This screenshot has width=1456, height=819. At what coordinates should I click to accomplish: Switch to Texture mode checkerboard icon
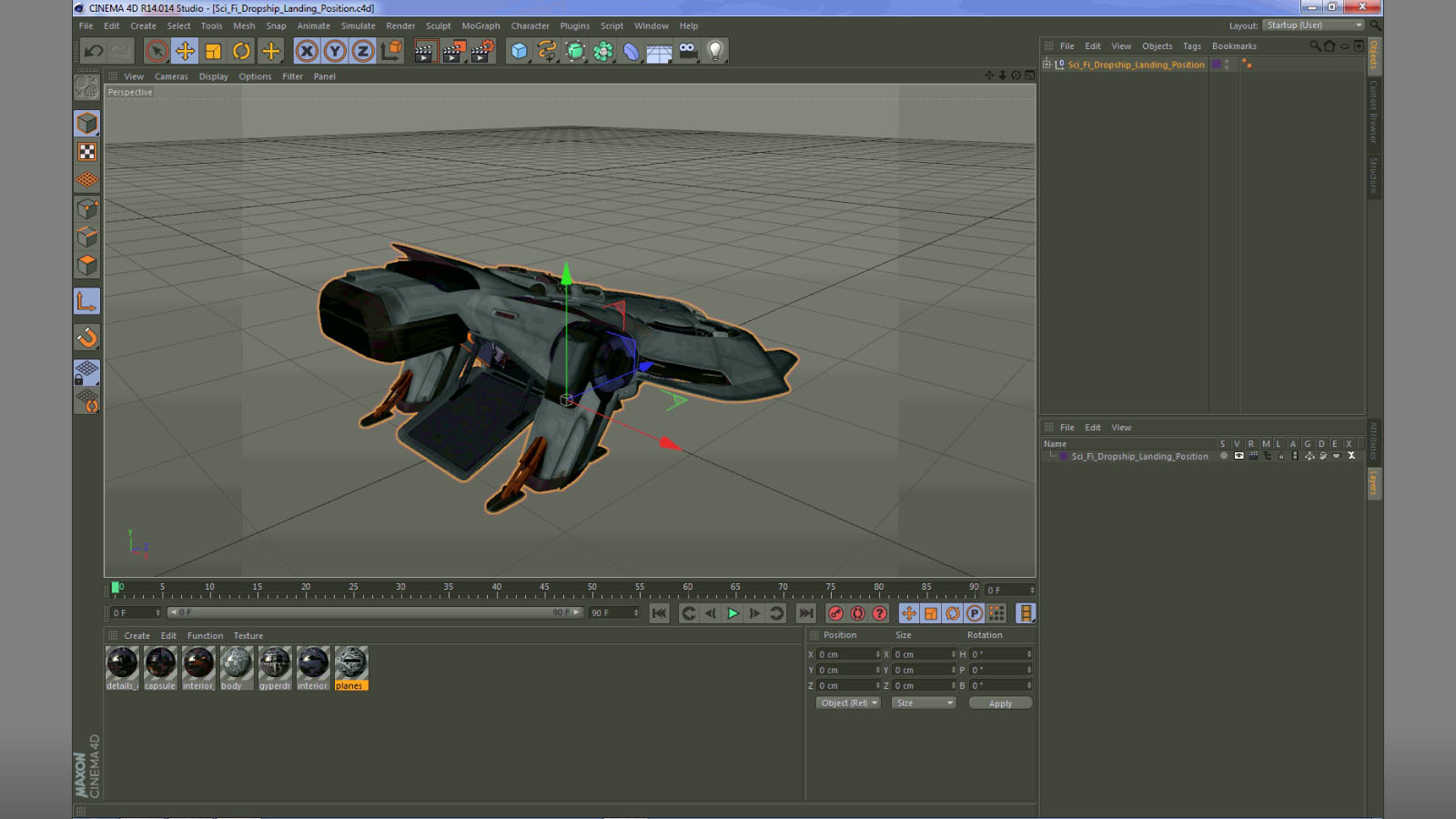[87, 152]
